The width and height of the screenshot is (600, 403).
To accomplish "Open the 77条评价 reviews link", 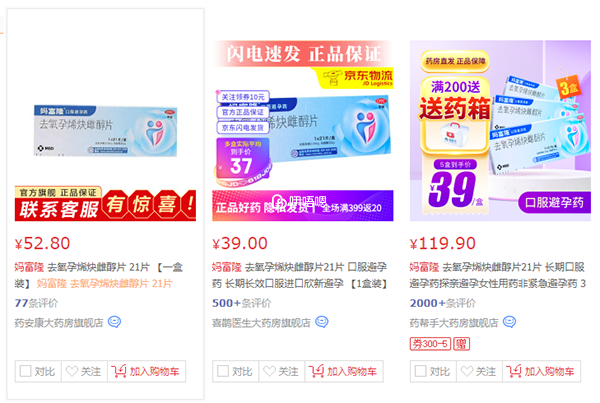I will click(36, 303).
